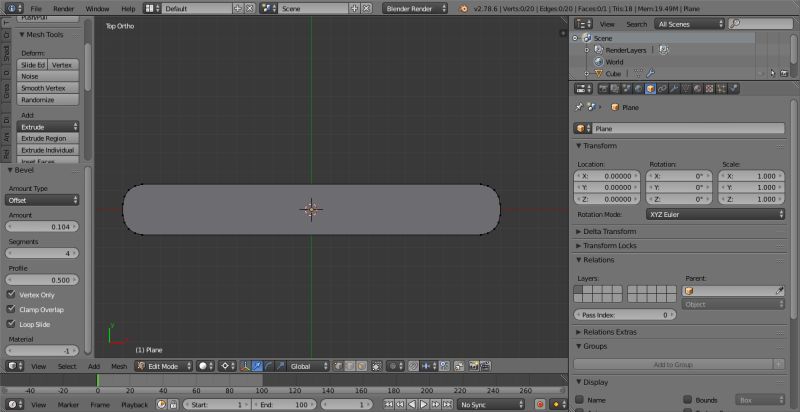
Task: Open the Material properties tab
Action: tap(697, 89)
